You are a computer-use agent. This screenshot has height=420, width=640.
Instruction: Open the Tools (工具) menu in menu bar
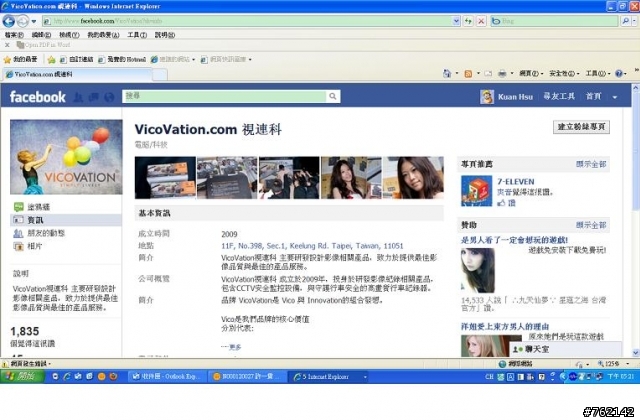[137, 35]
